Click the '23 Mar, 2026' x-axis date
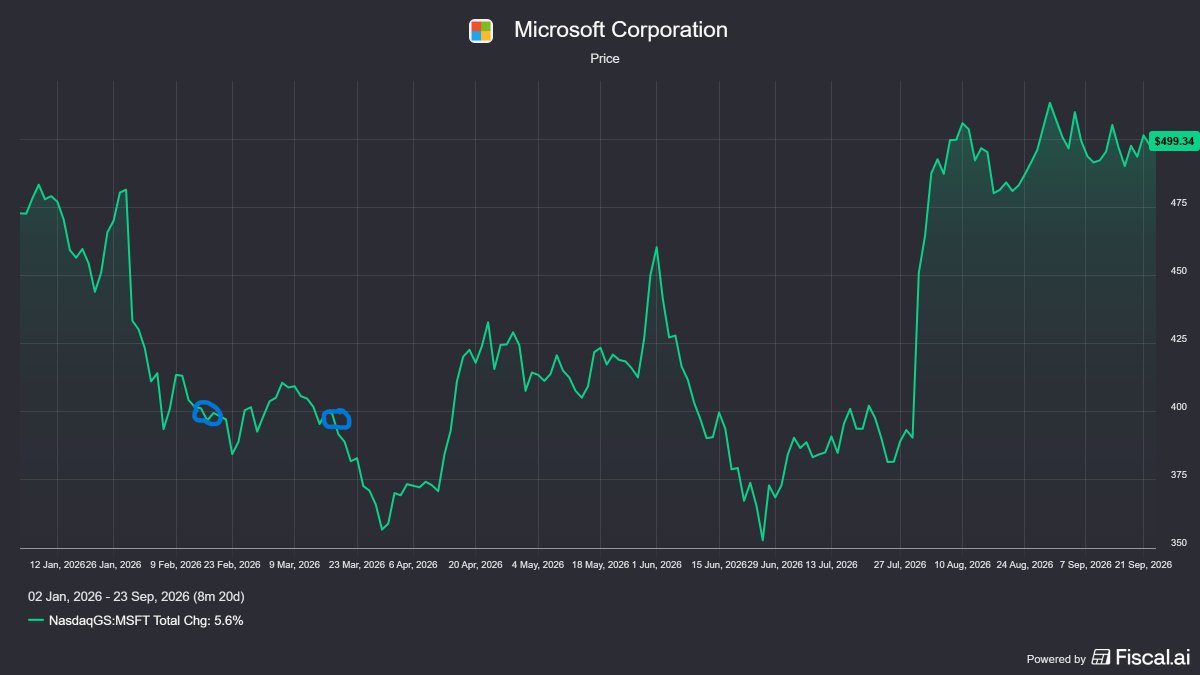The width and height of the screenshot is (1200, 675). click(x=357, y=564)
